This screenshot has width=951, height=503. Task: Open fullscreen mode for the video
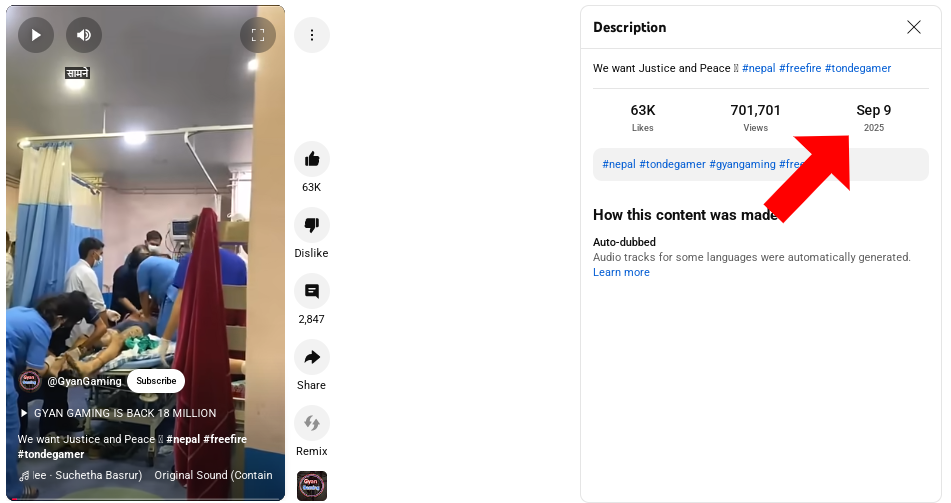(258, 35)
